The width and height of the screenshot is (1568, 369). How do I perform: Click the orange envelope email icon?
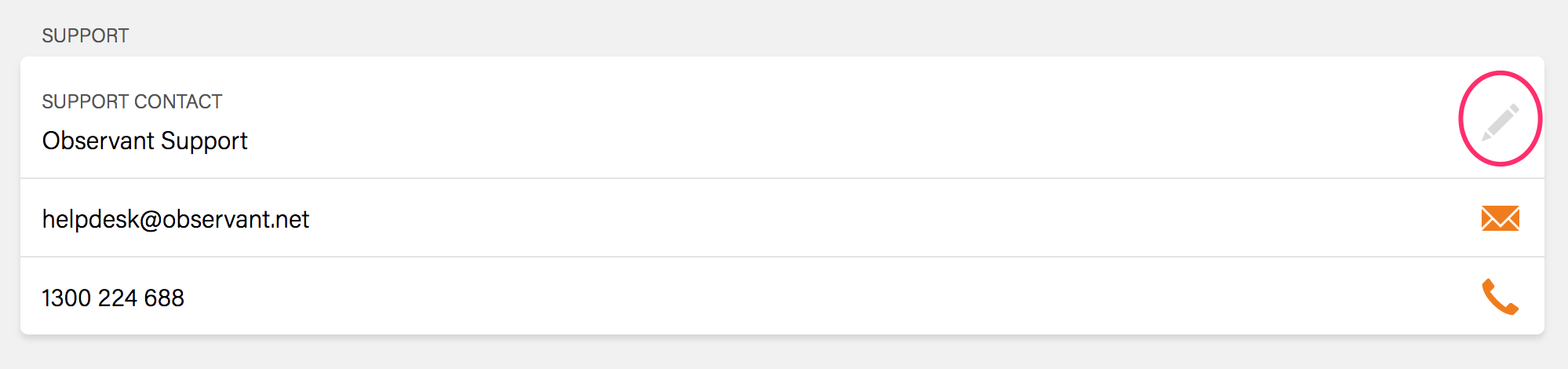[x=1500, y=218]
